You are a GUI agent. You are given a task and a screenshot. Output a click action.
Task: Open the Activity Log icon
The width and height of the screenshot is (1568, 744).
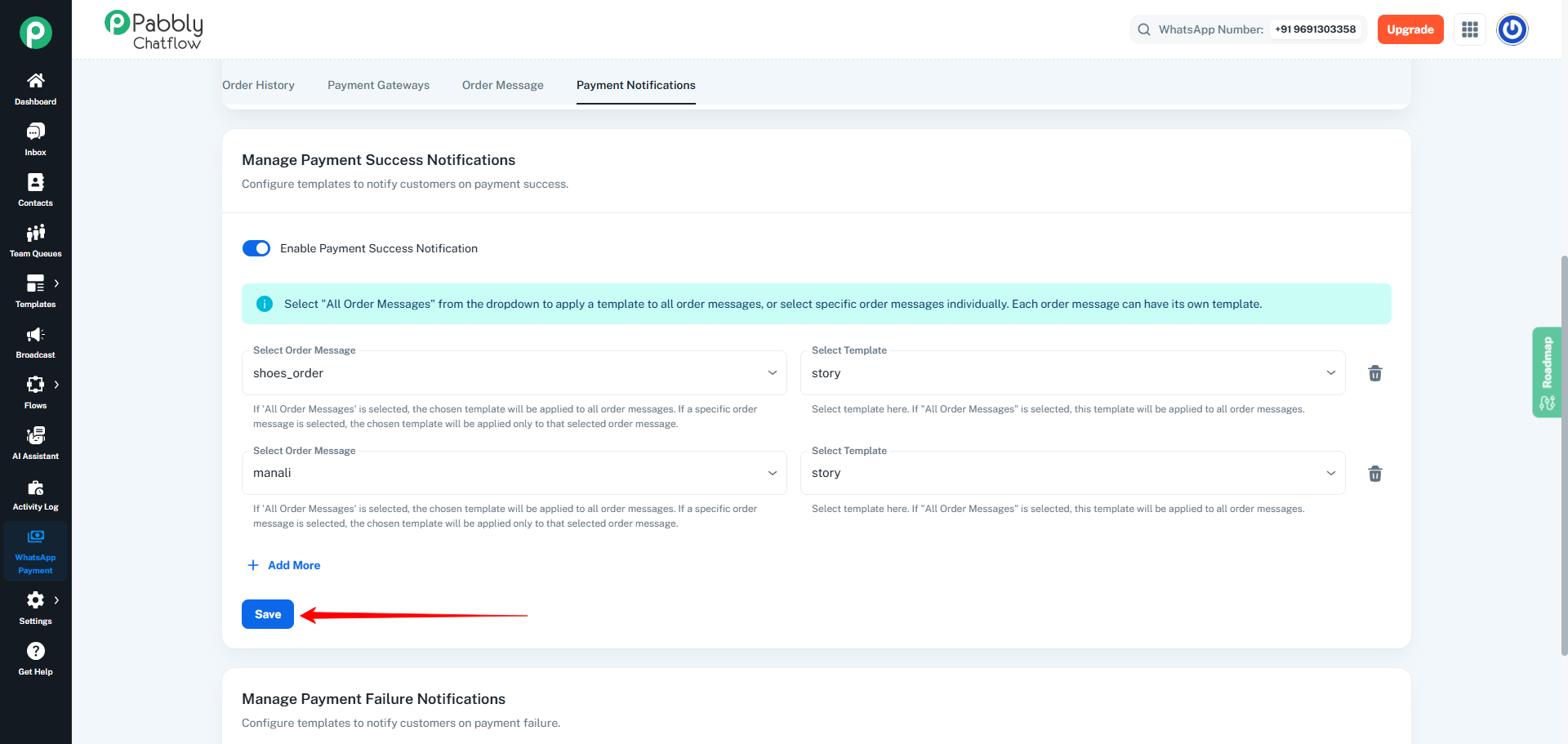tap(36, 488)
